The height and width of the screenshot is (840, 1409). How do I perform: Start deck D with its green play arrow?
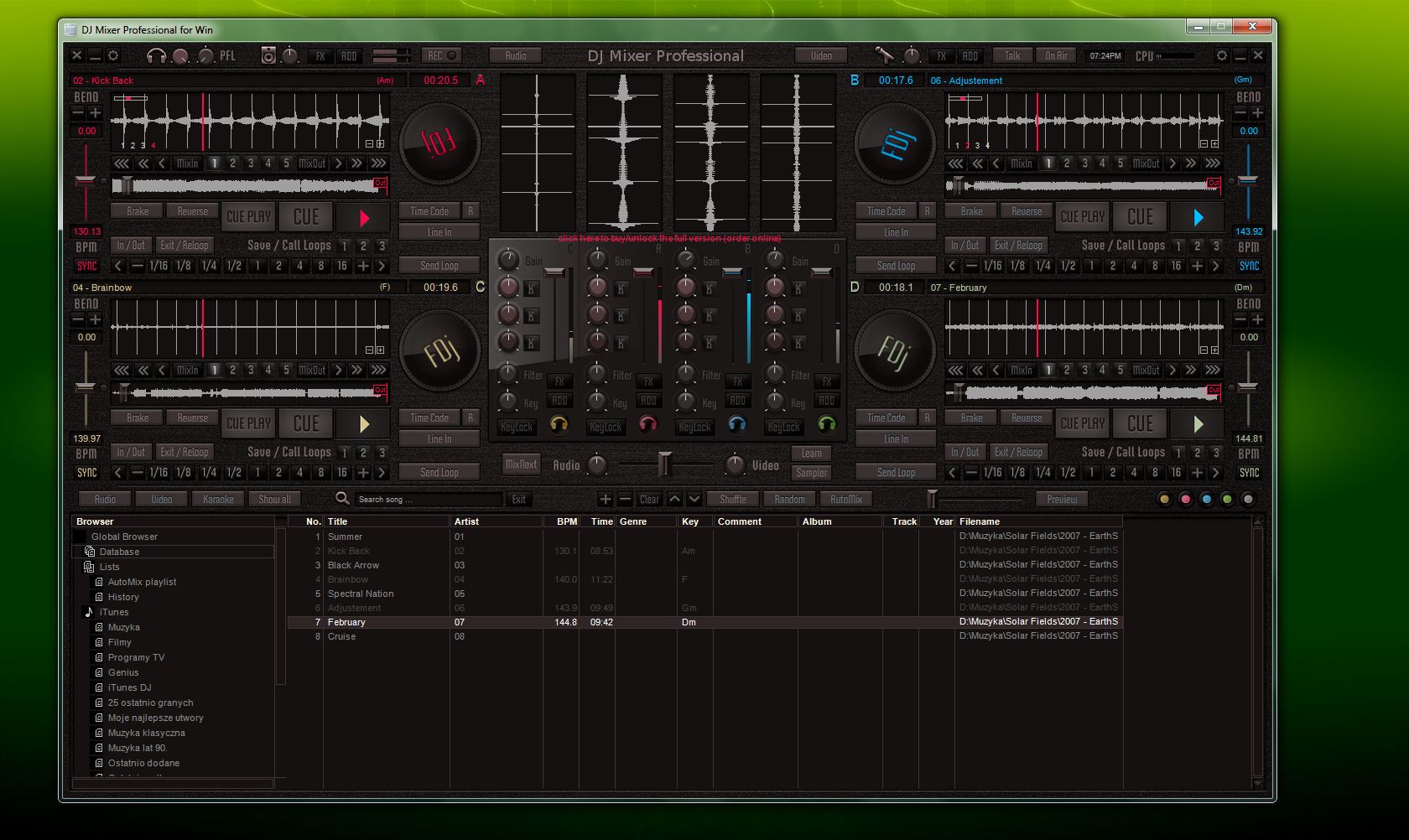pyautogui.click(x=1198, y=424)
